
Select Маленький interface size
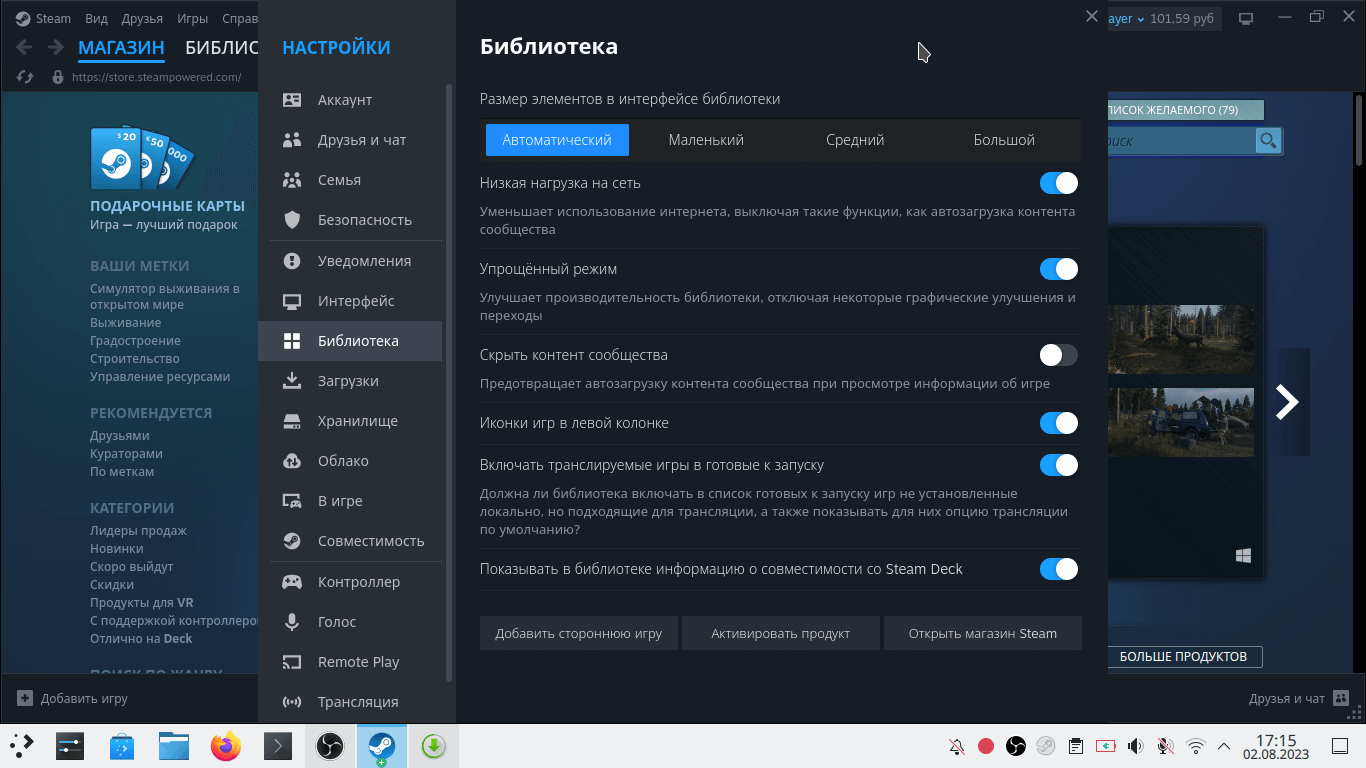(x=706, y=140)
